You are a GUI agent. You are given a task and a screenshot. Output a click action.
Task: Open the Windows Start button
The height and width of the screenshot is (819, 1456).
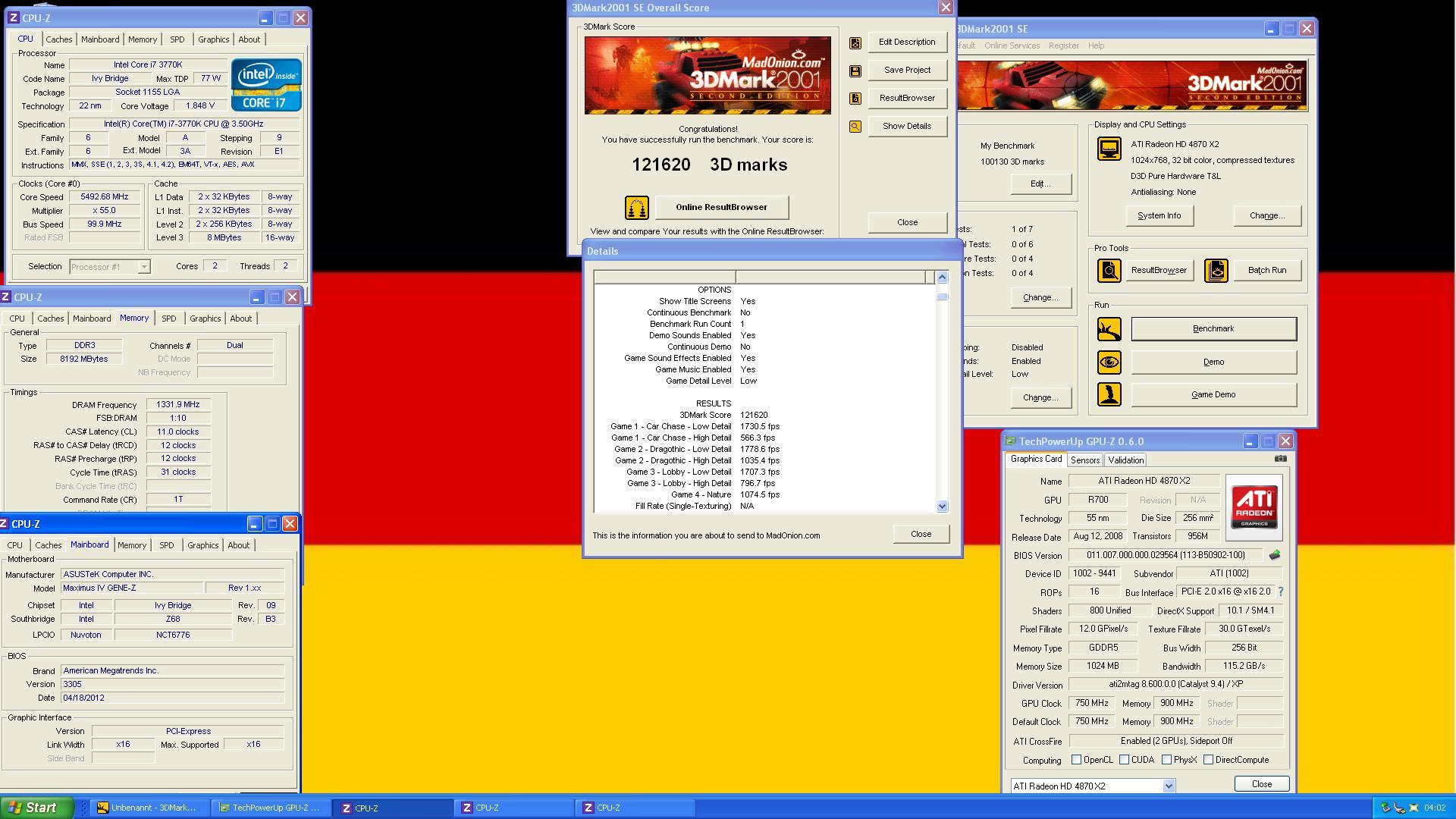coord(36,808)
